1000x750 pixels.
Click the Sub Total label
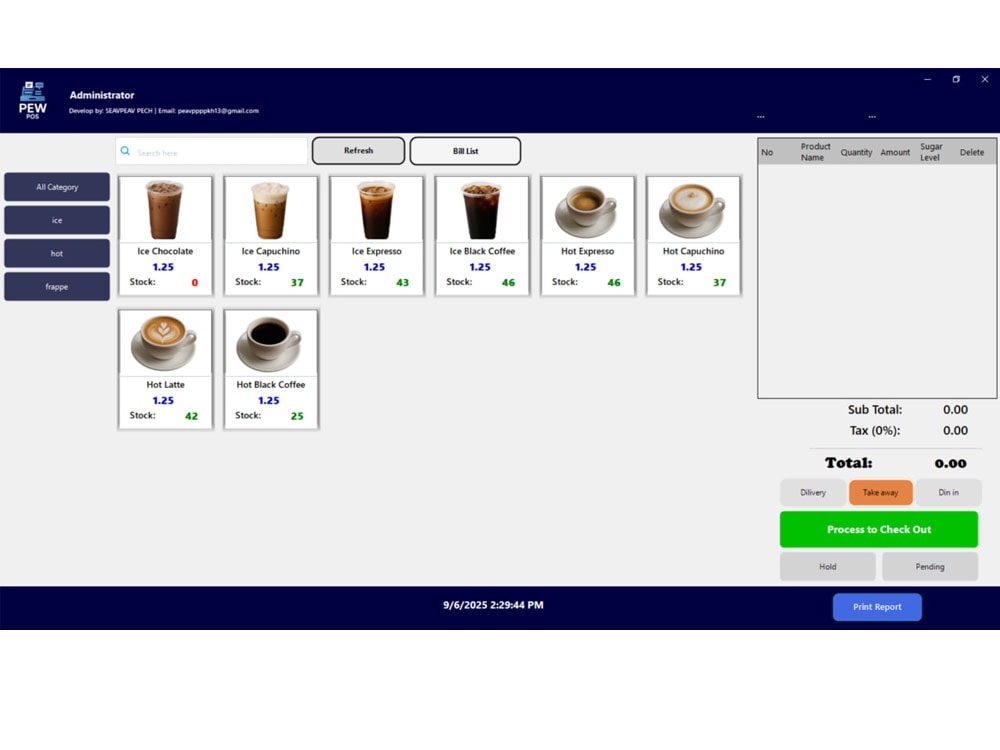pyautogui.click(x=874, y=409)
